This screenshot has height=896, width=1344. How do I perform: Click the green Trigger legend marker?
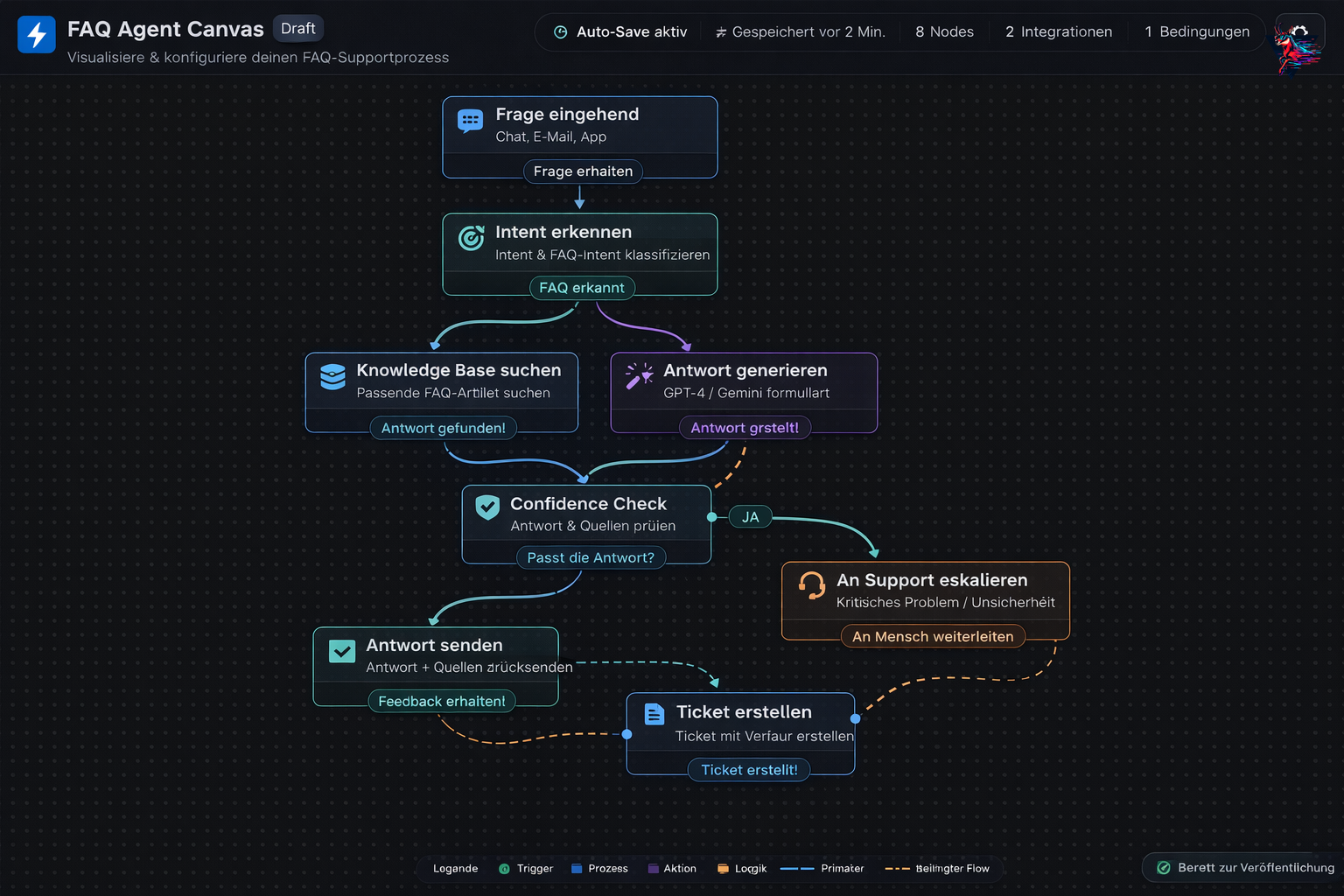tap(504, 869)
